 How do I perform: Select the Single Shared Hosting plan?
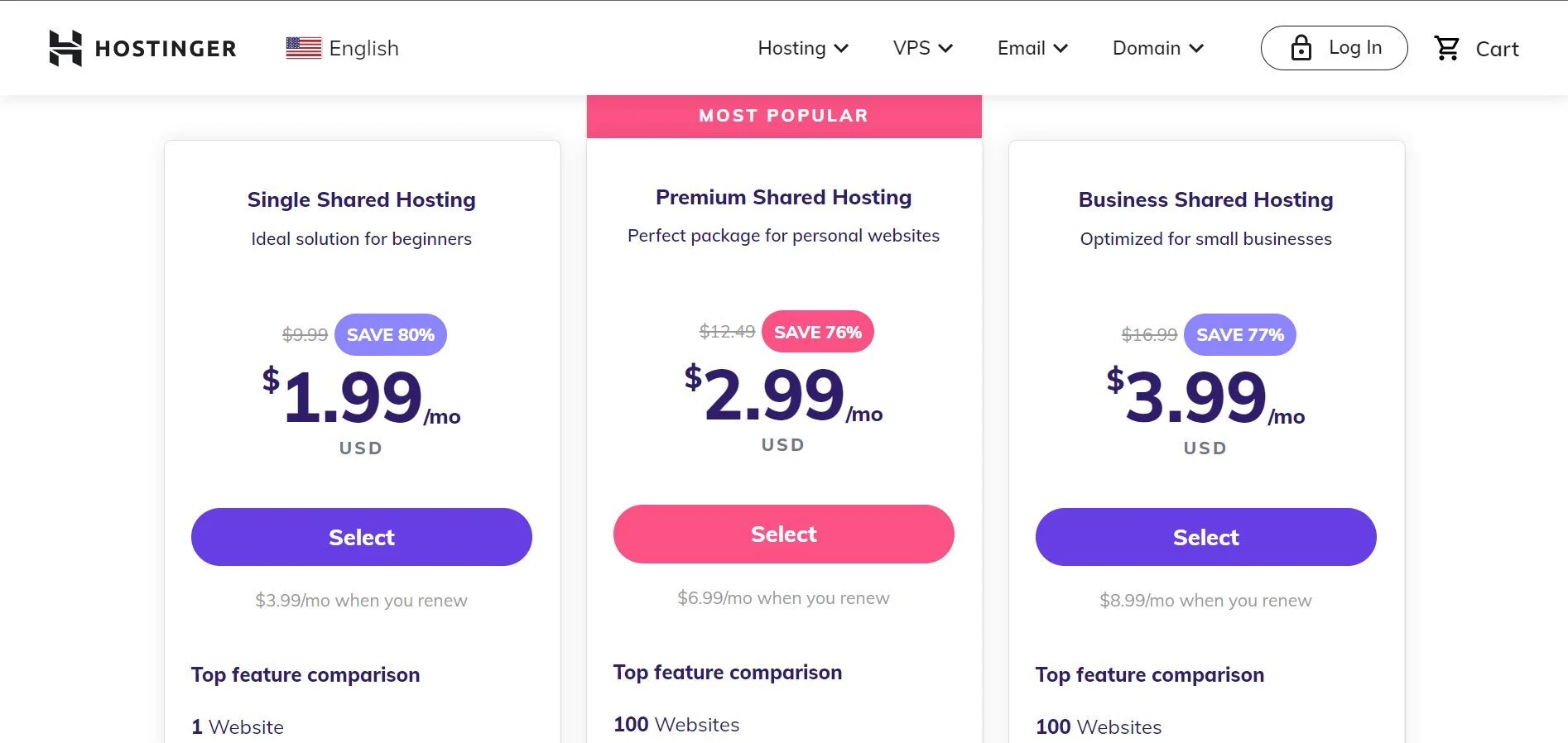point(361,536)
